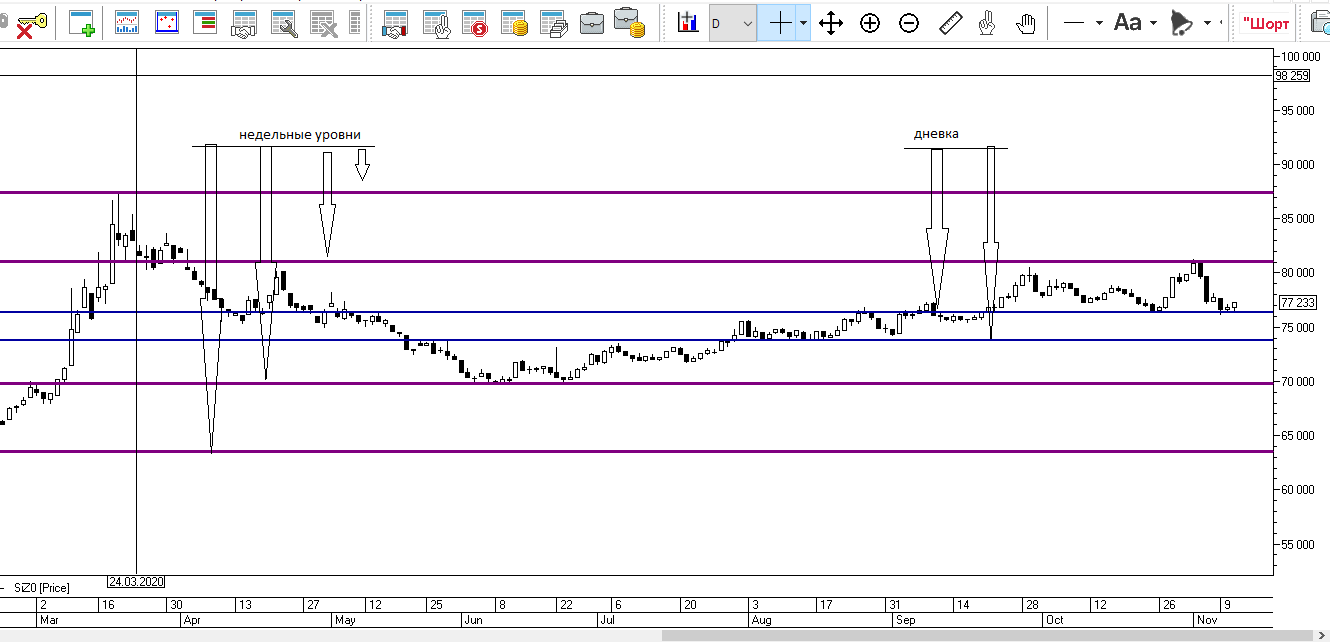Open the stop-orders table with the red S icon
The width and height of the screenshot is (1330, 642).
pos(474,23)
